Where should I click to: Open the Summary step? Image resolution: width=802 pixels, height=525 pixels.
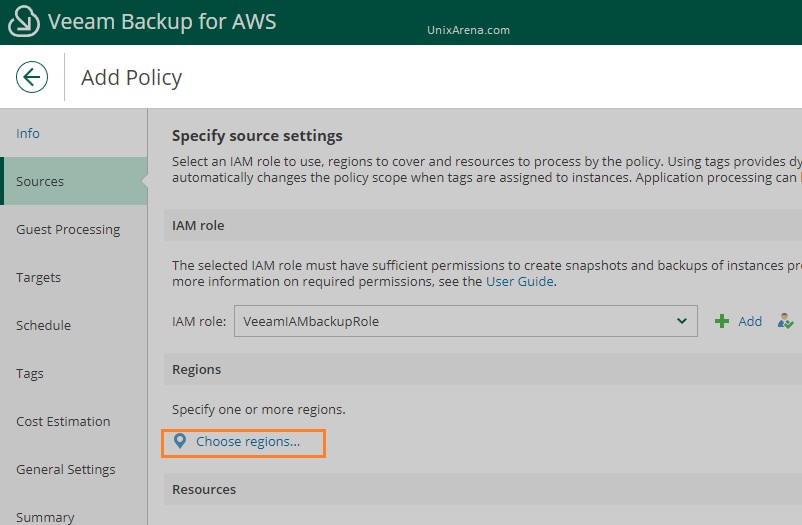pyautogui.click(x=45, y=517)
